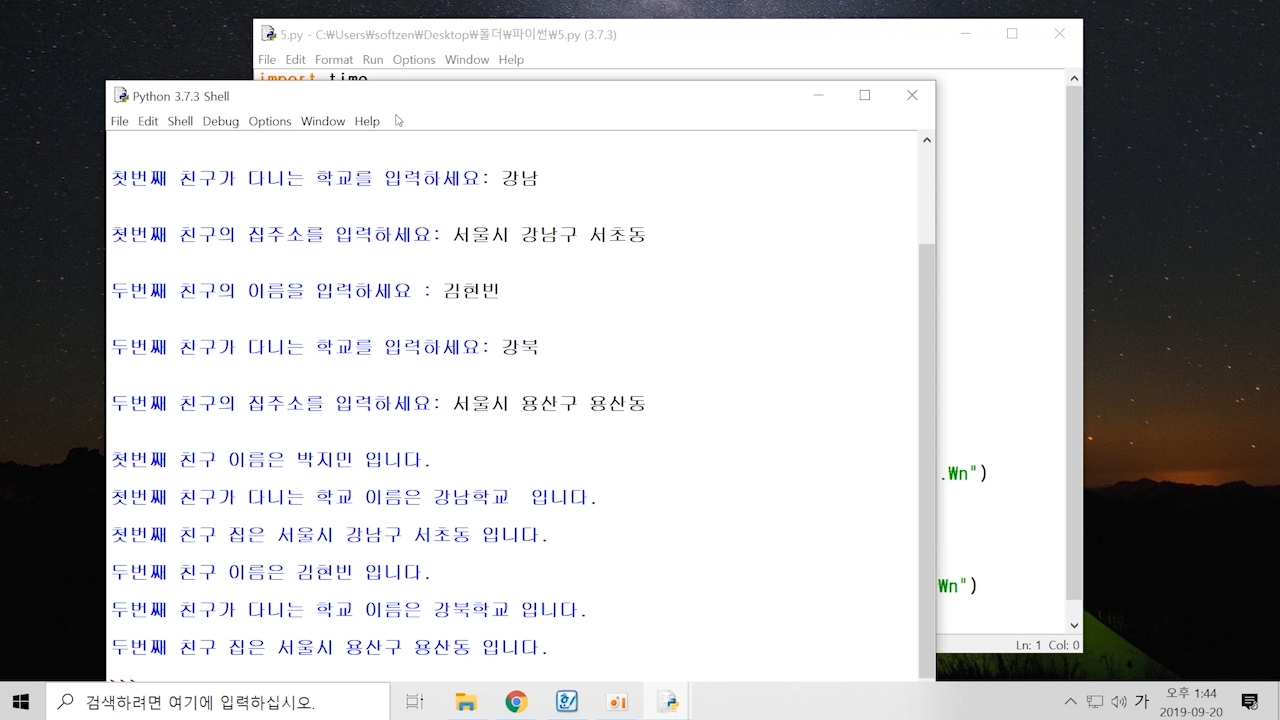The image size is (1280, 720).
Task: Click the 5.py editor title bar icon
Action: (269, 34)
